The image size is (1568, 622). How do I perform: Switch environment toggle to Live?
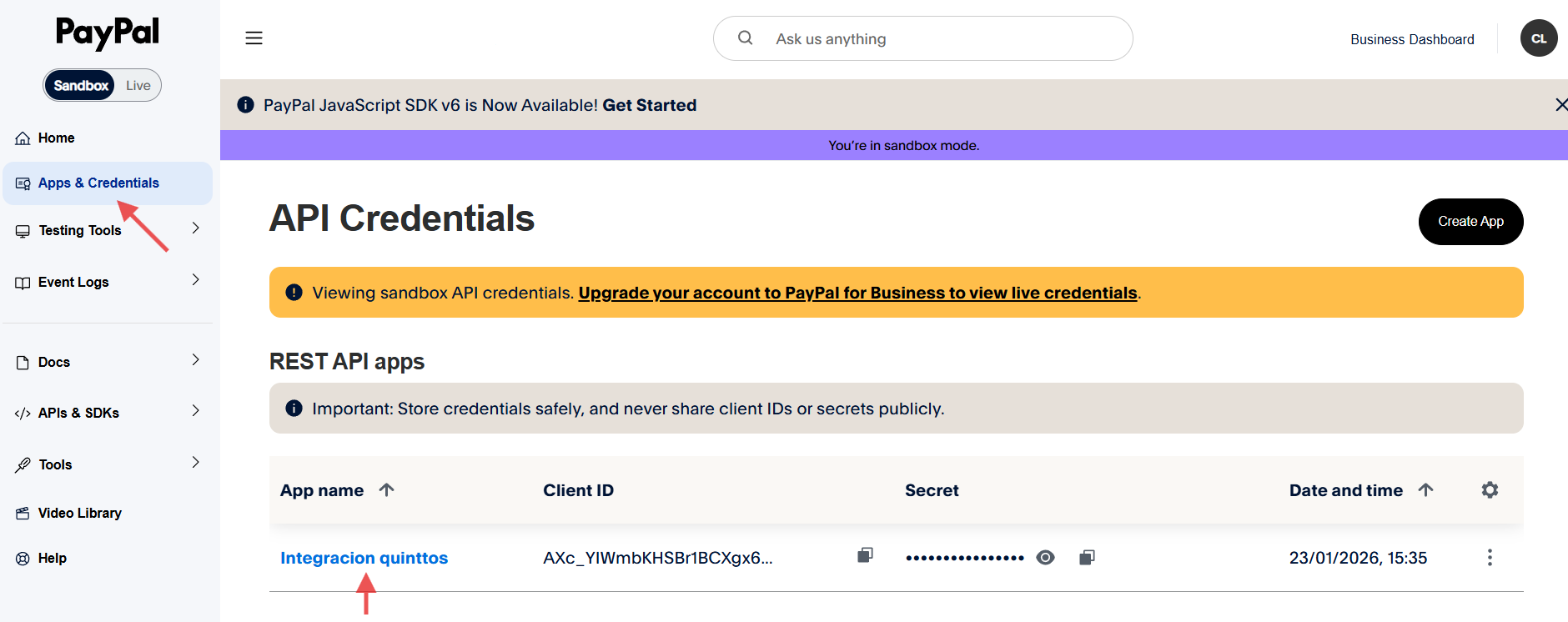pos(138,86)
